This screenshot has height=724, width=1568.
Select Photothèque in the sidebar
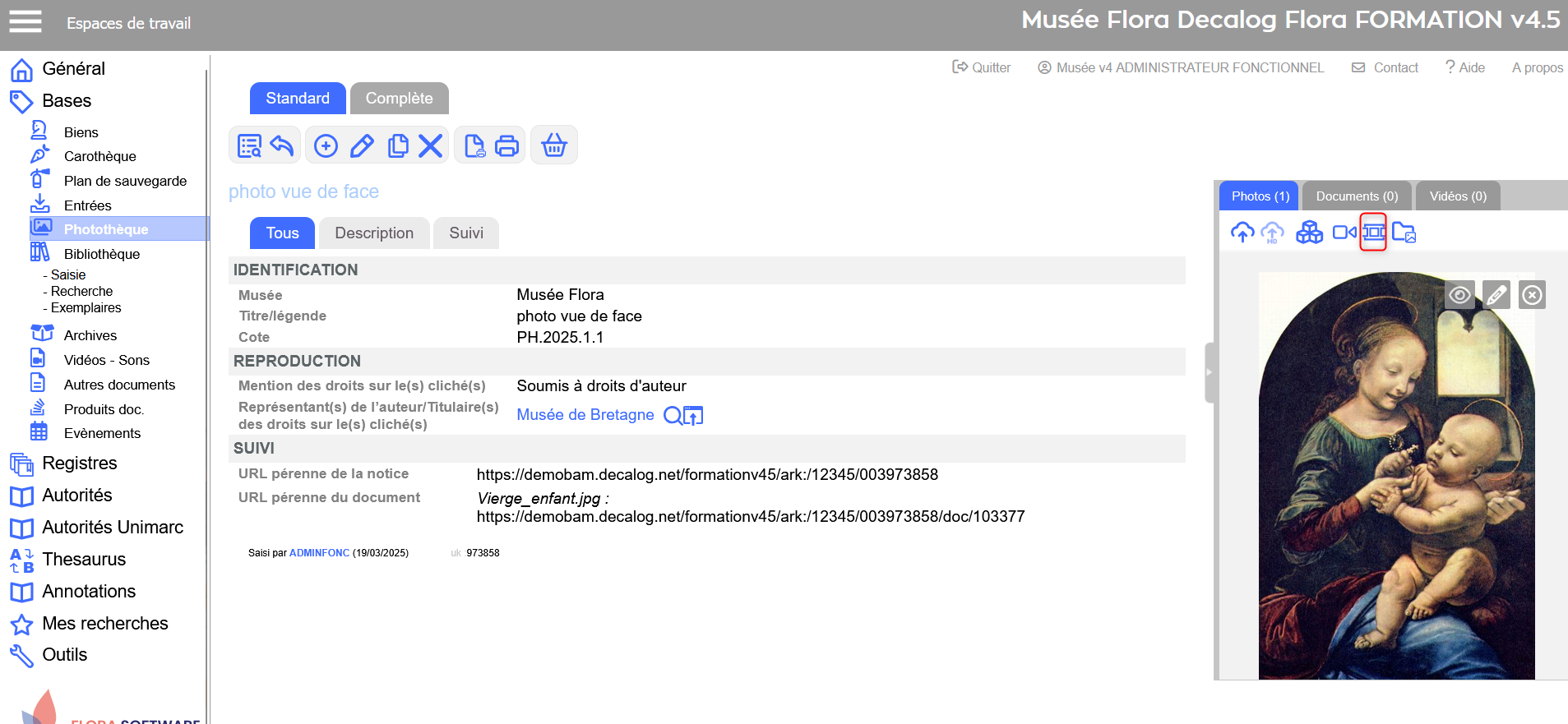pyautogui.click(x=119, y=229)
